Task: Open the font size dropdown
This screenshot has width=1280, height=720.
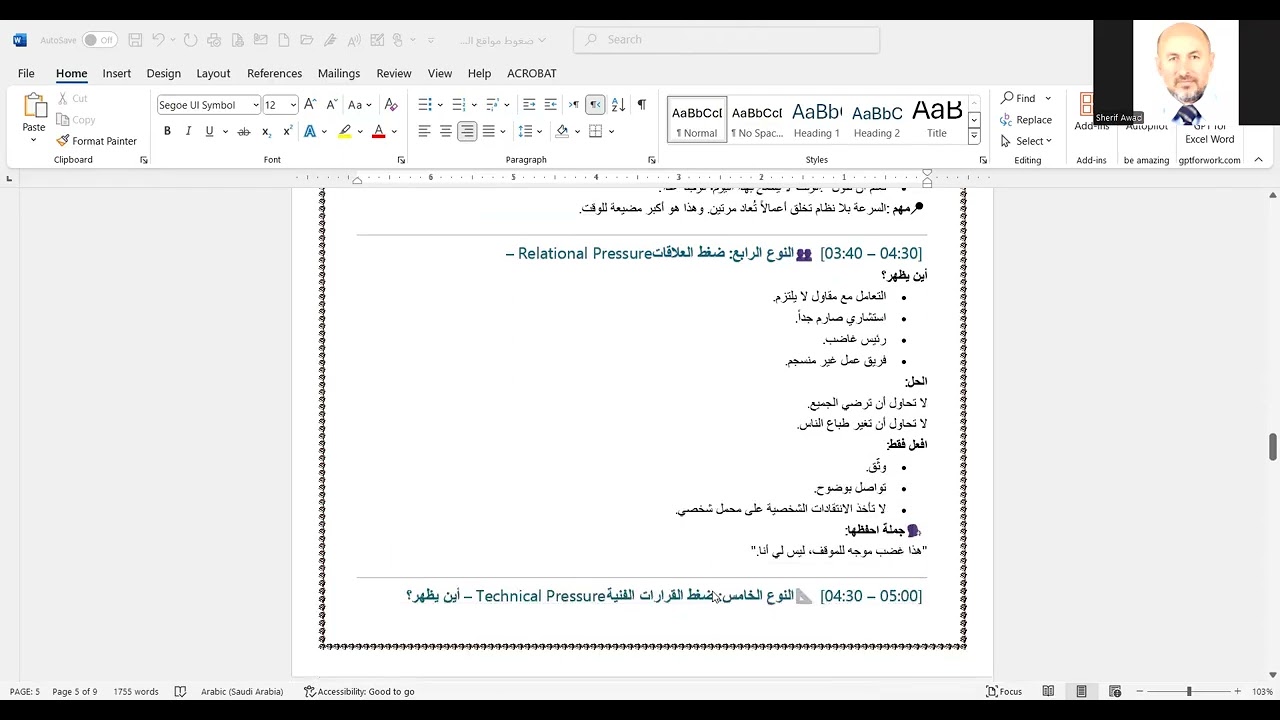Action: tap(293, 105)
